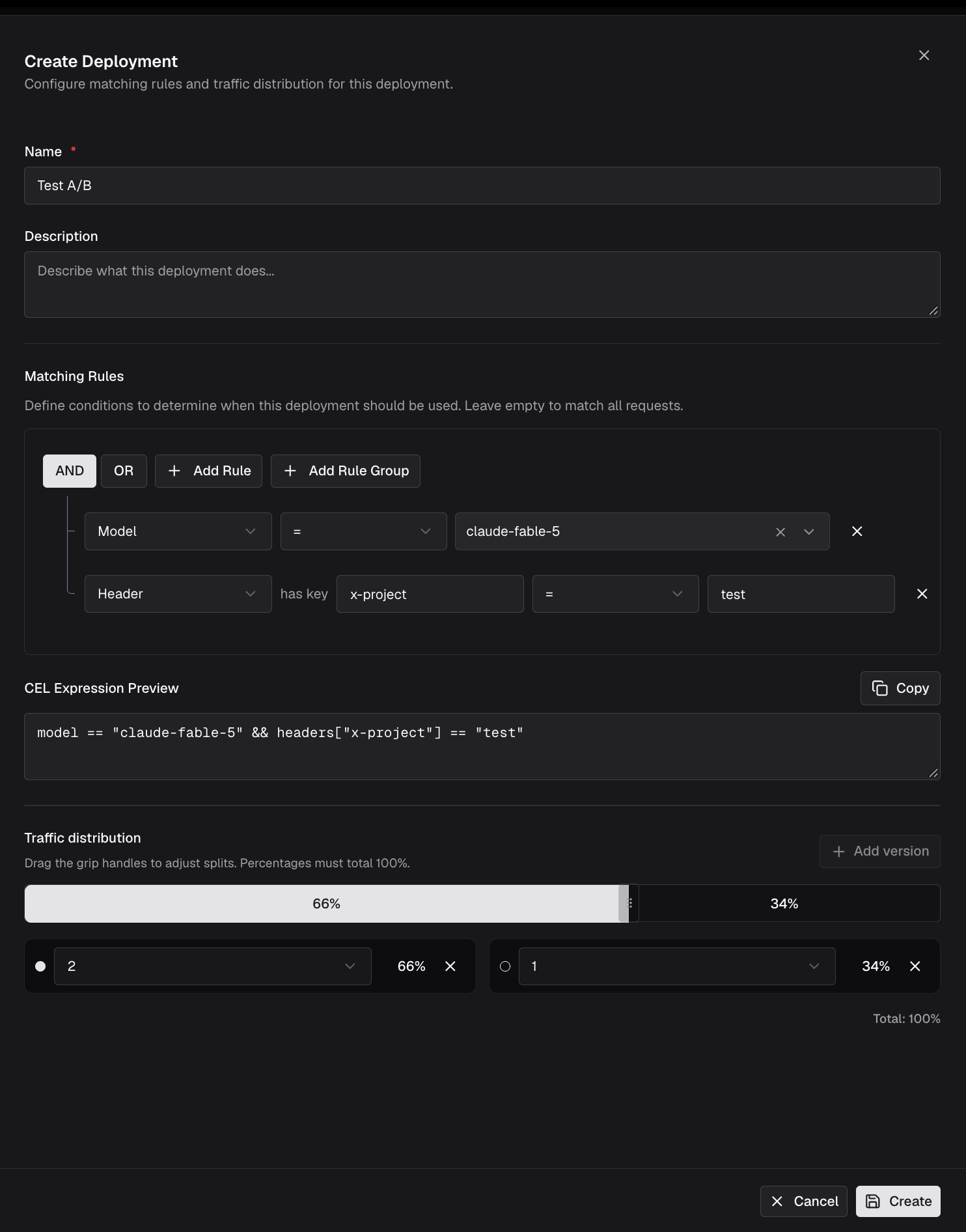Click the CEL Expression Preview label
This screenshot has height=1232, width=966.
(102, 688)
